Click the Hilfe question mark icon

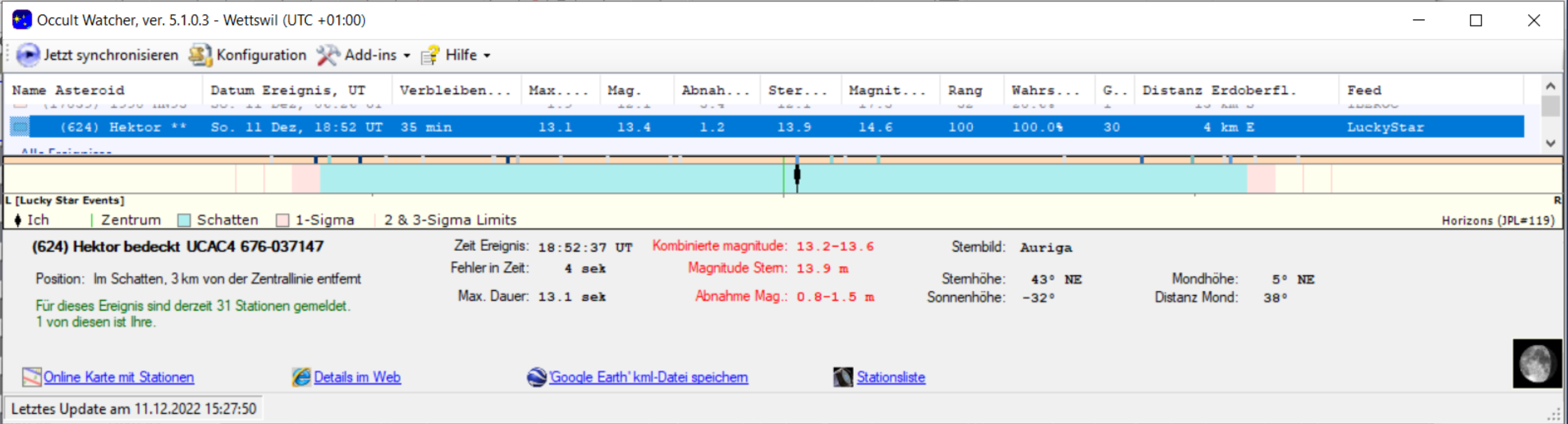coord(431,55)
